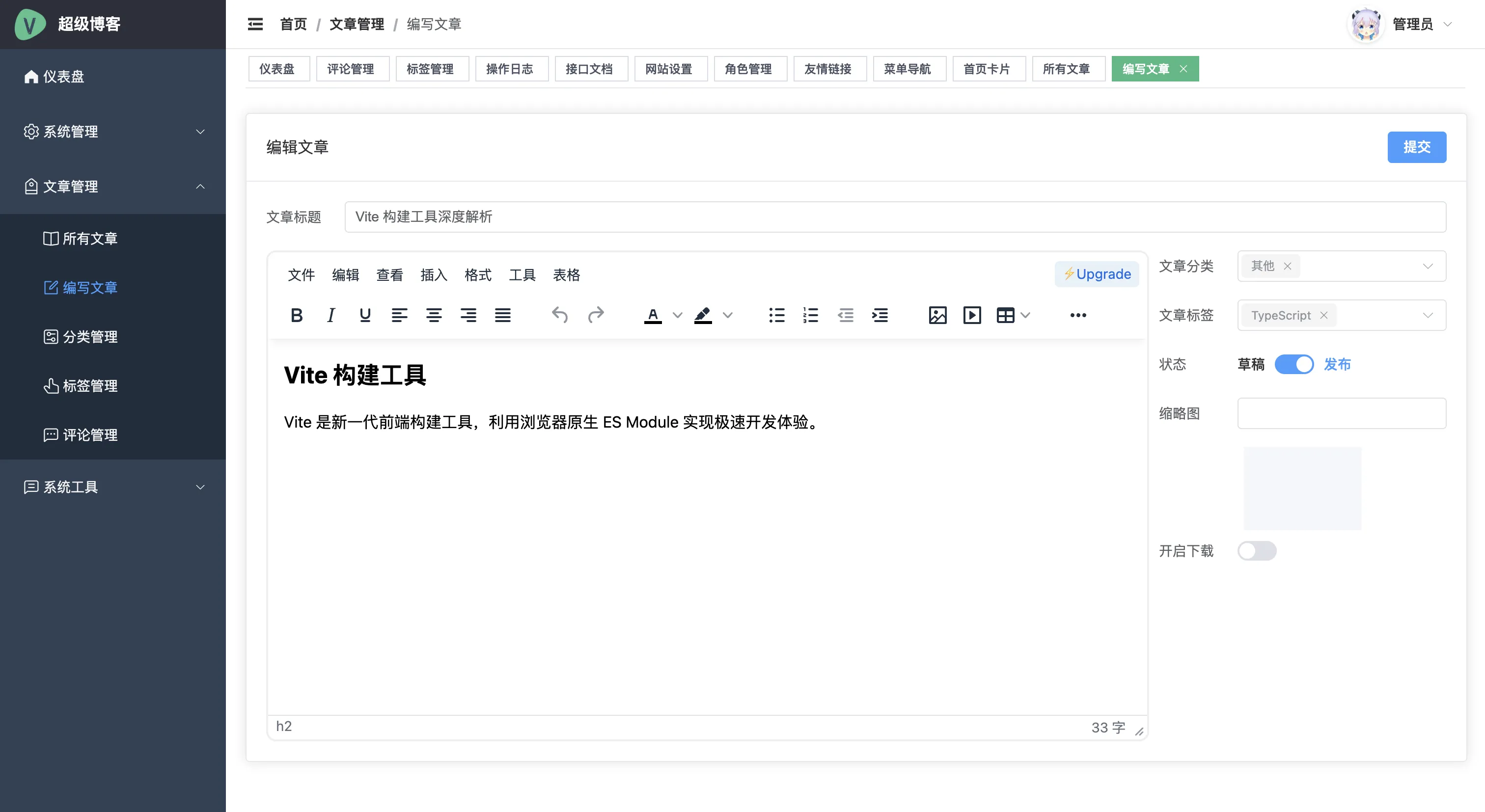Image resolution: width=1485 pixels, height=812 pixels.
Task: Open the 文件 editor menu
Action: pos(301,275)
